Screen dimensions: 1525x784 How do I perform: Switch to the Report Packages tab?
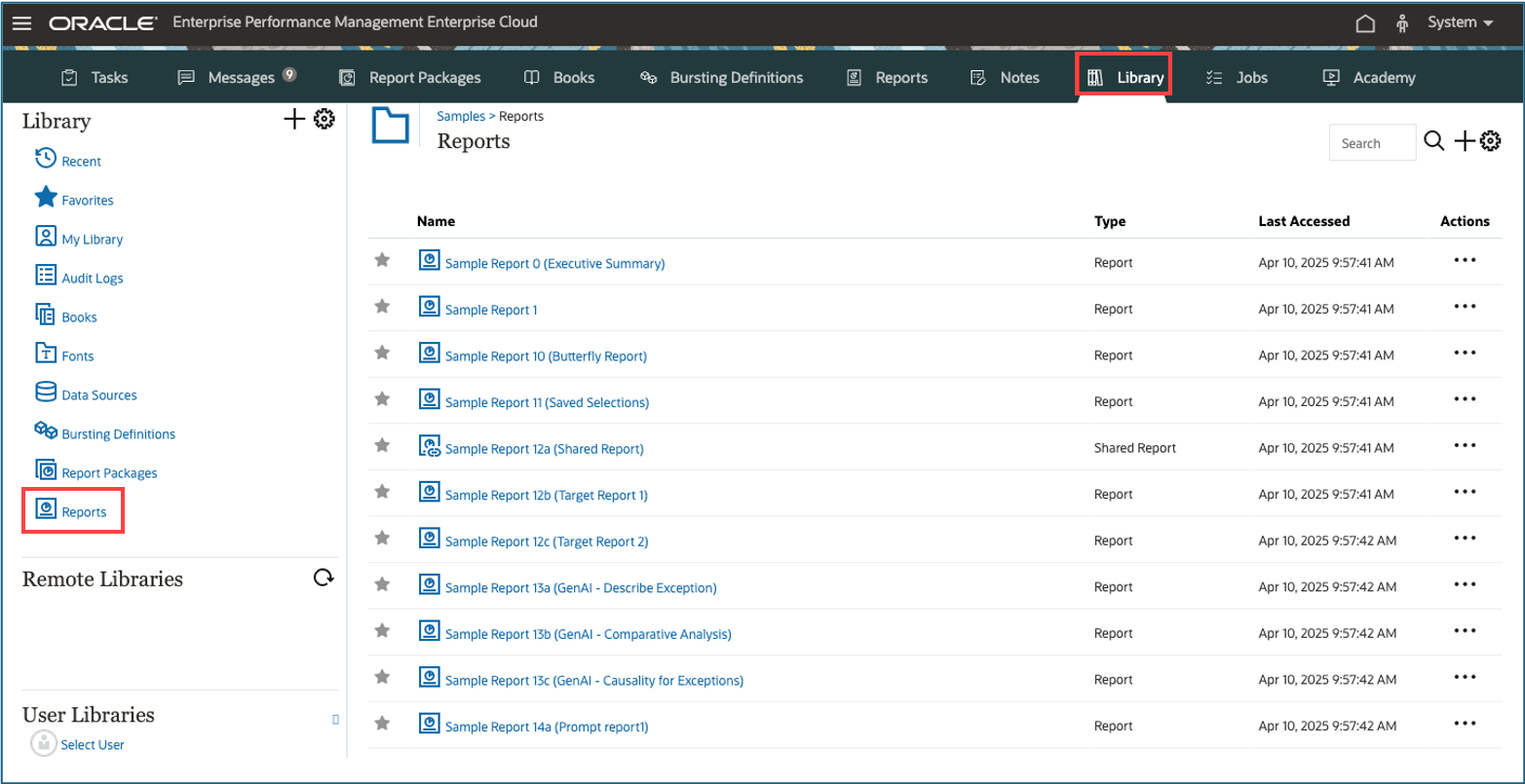[x=410, y=78]
